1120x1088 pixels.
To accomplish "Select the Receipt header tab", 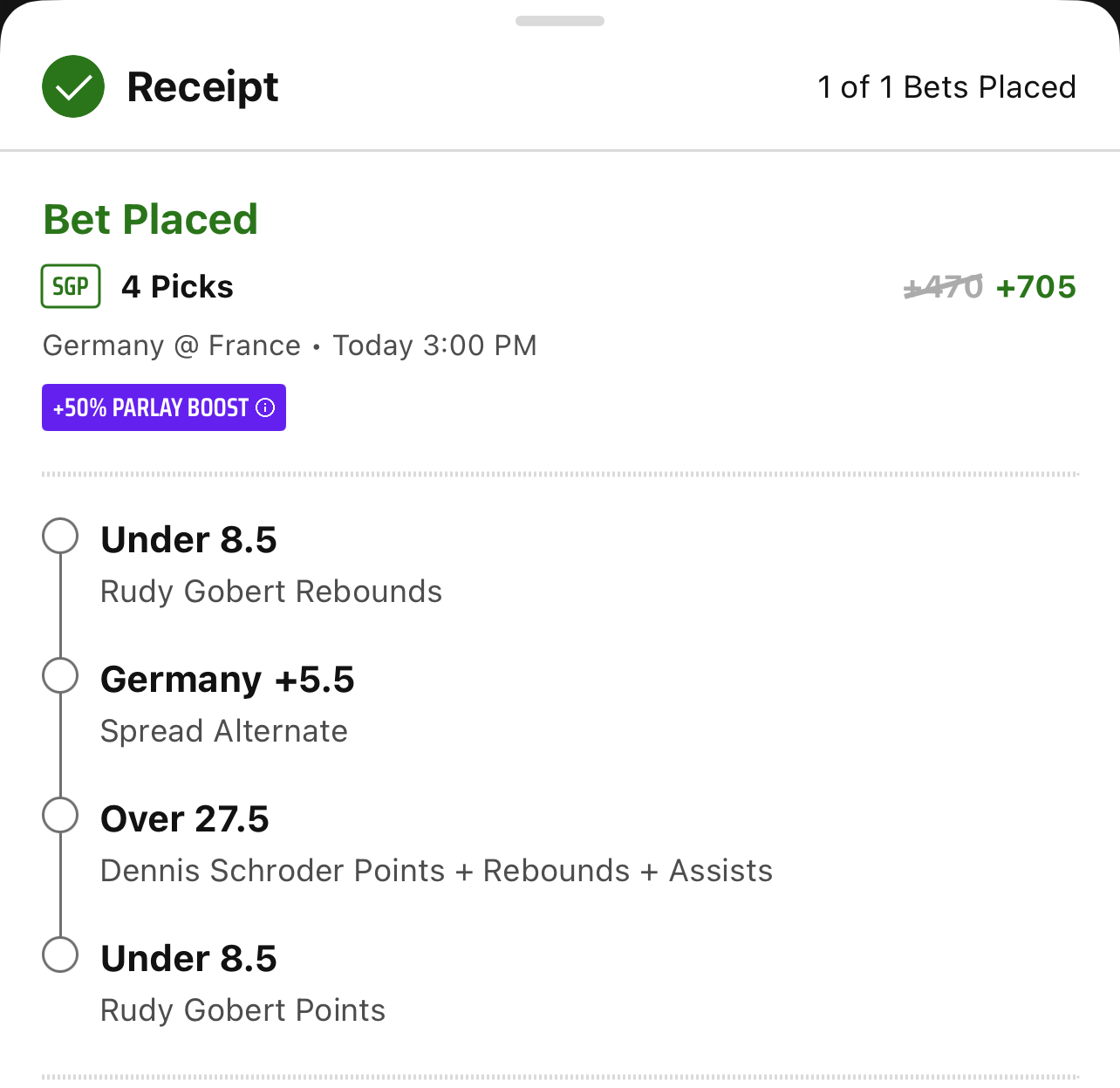I will coord(203,86).
